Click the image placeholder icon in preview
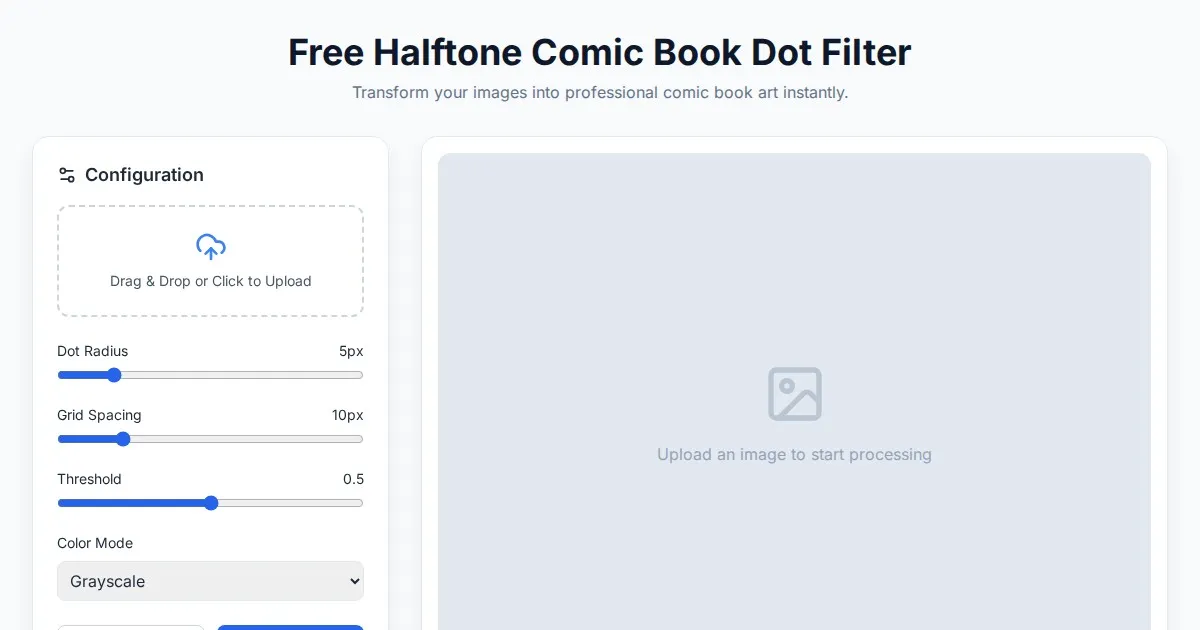Screen dimensions: 1200x630 click(794, 393)
